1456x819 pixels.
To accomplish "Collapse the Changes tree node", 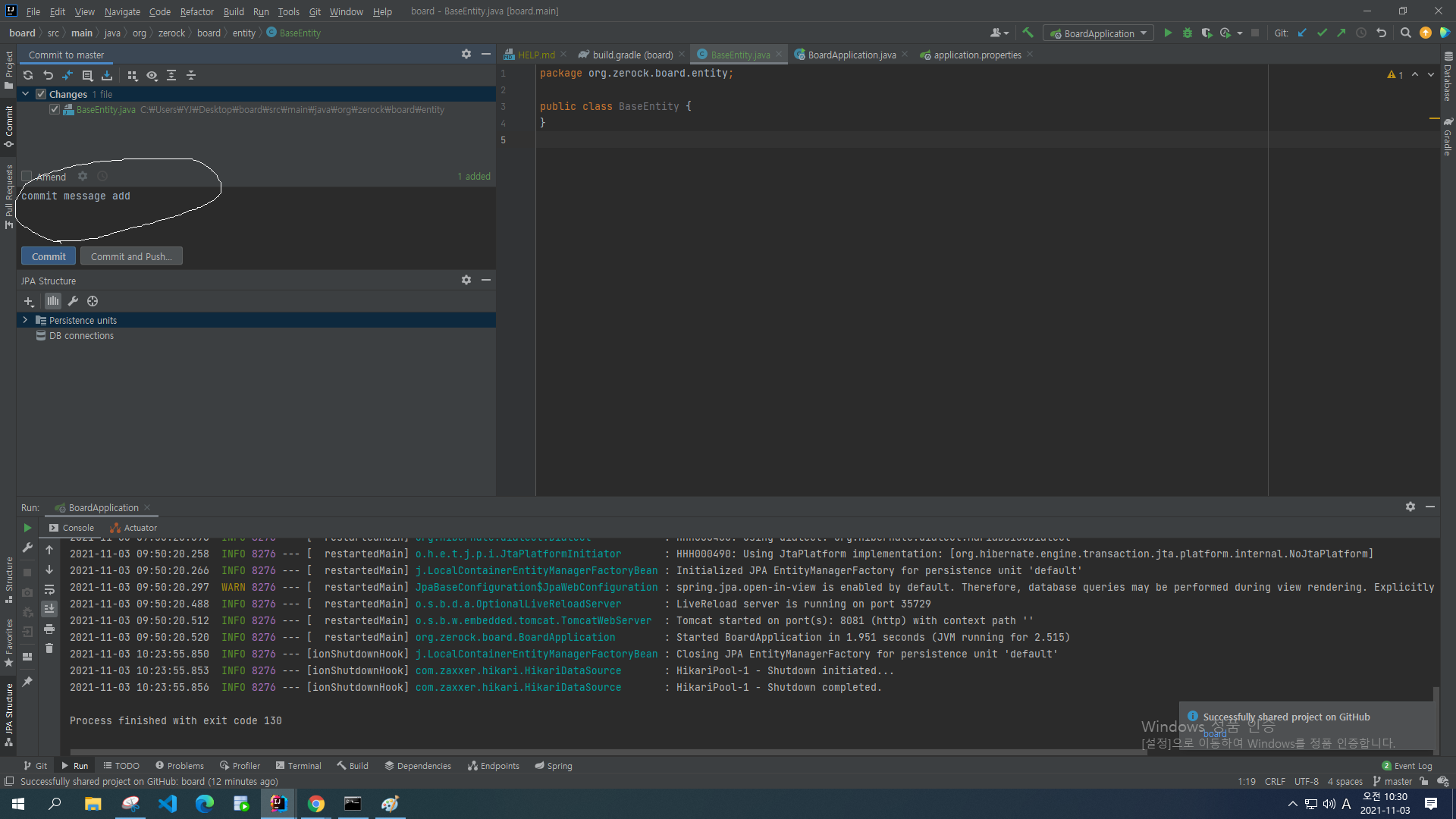I will [25, 94].
